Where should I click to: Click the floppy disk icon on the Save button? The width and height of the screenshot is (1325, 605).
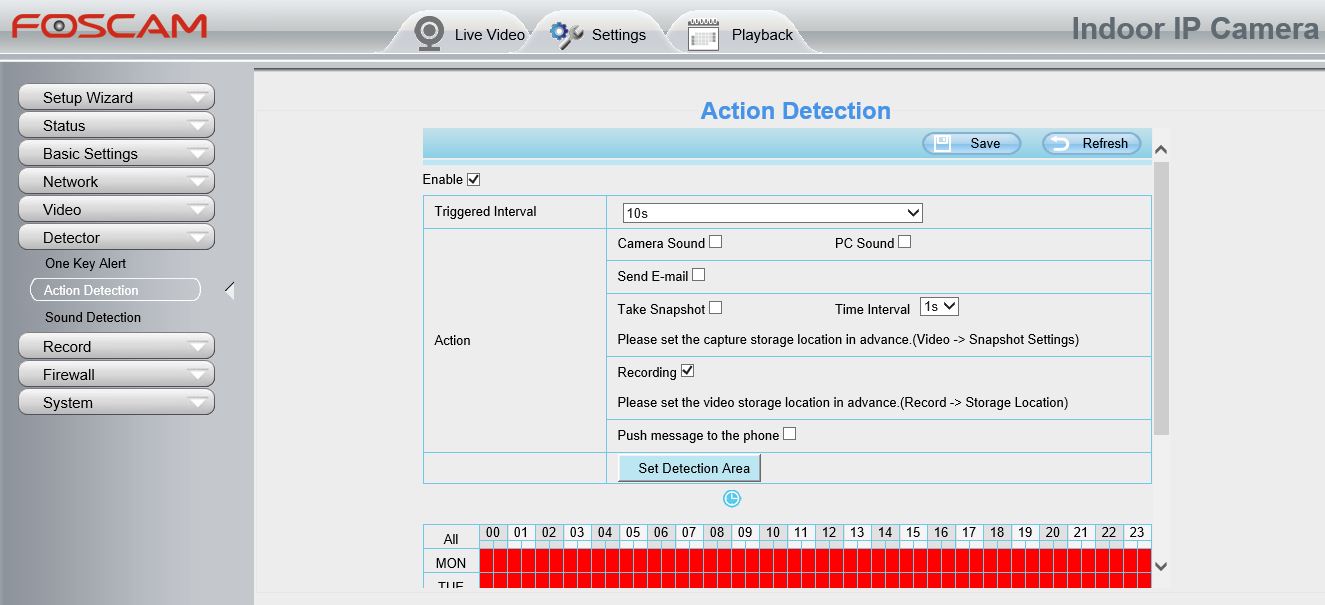[942, 143]
